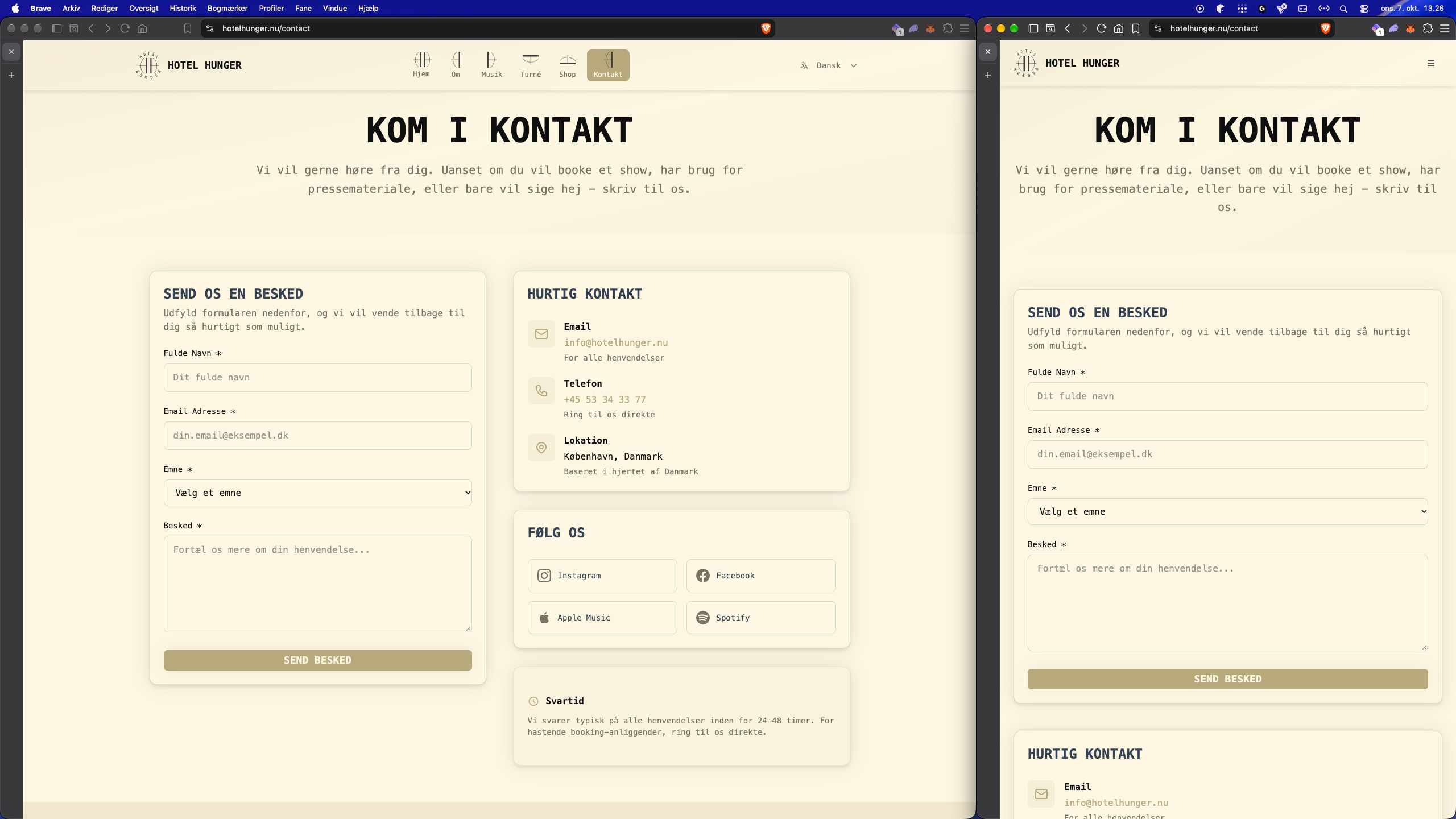Bookmark this page in left window toolbar
The image size is (1456, 819).
188,28
